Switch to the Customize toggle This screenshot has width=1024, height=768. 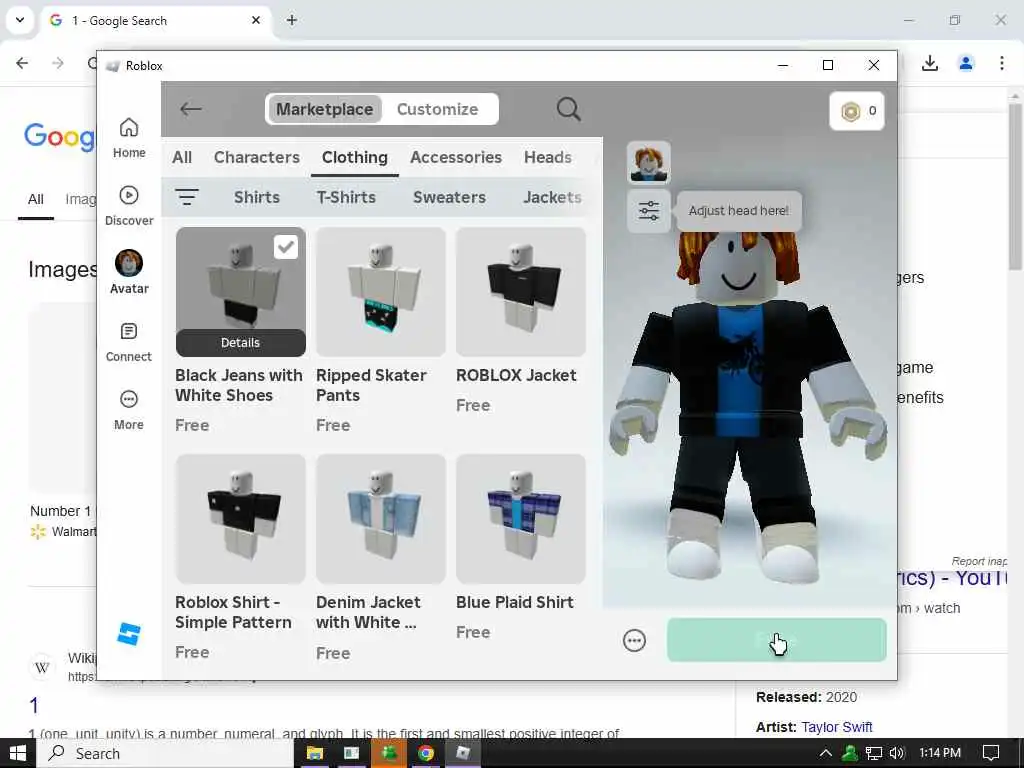438,109
